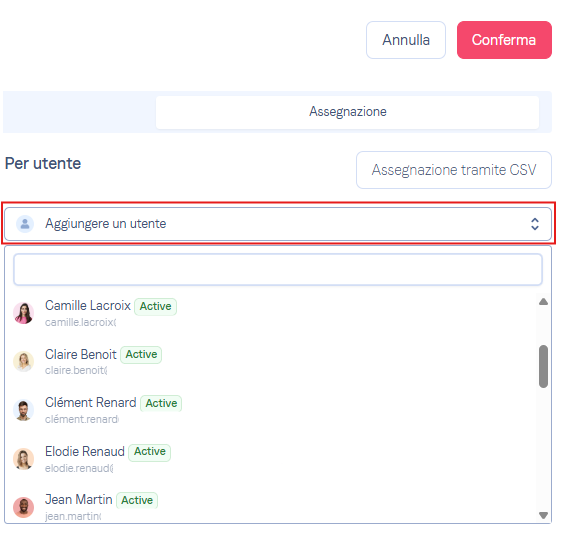Click Camille Lacroix's avatar photo
565x537 pixels.
(x=23, y=313)
